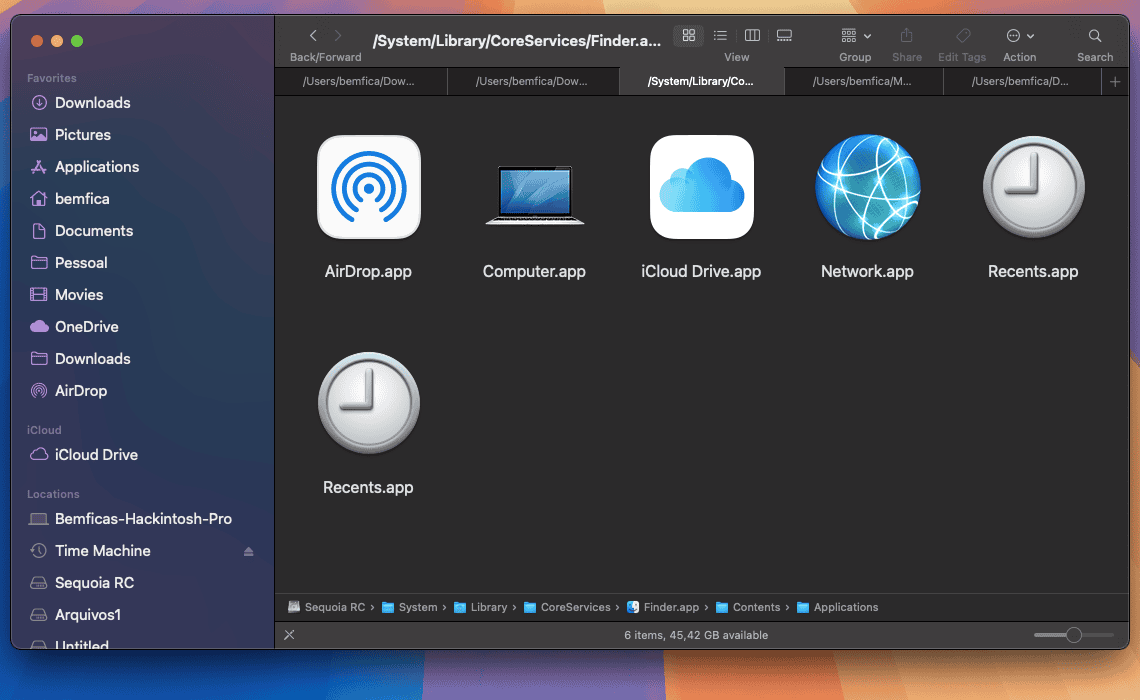Open AirDrop.app
1140x700 pixels.
point(368,187)
